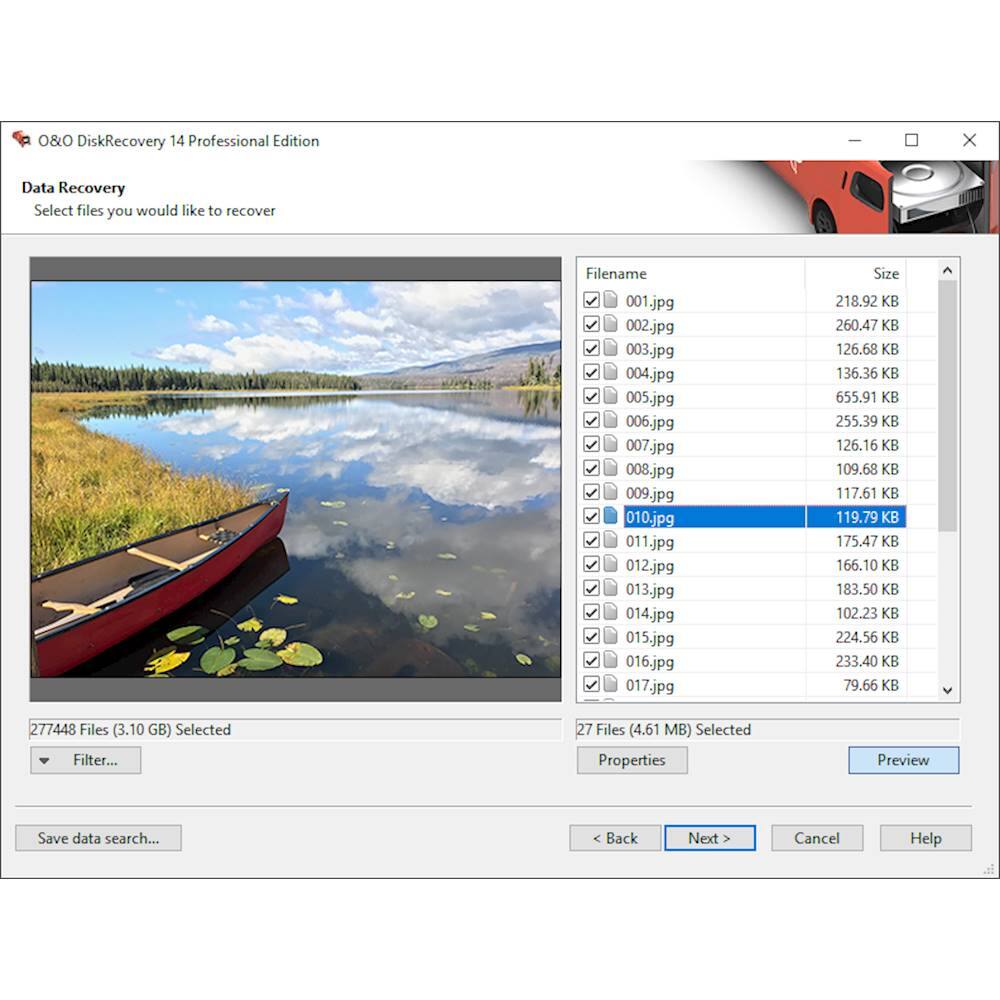Click the file icon next to 001.jpg

[x=610, y=300]
